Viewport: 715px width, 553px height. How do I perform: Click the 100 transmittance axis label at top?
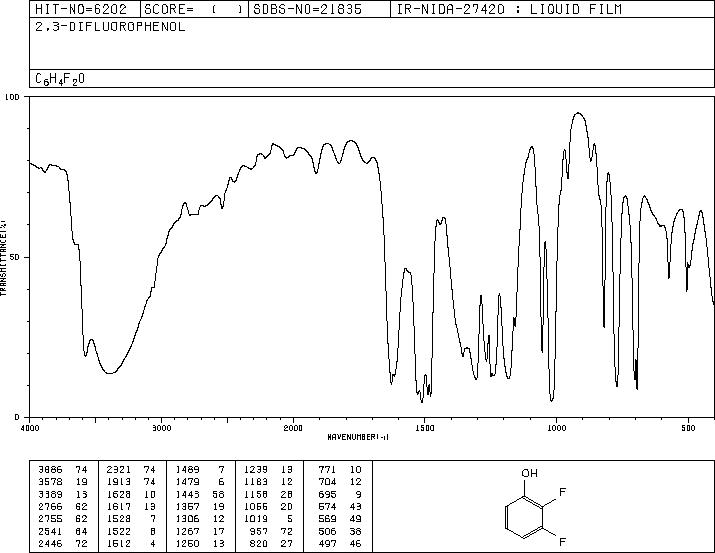coord(12,97)
